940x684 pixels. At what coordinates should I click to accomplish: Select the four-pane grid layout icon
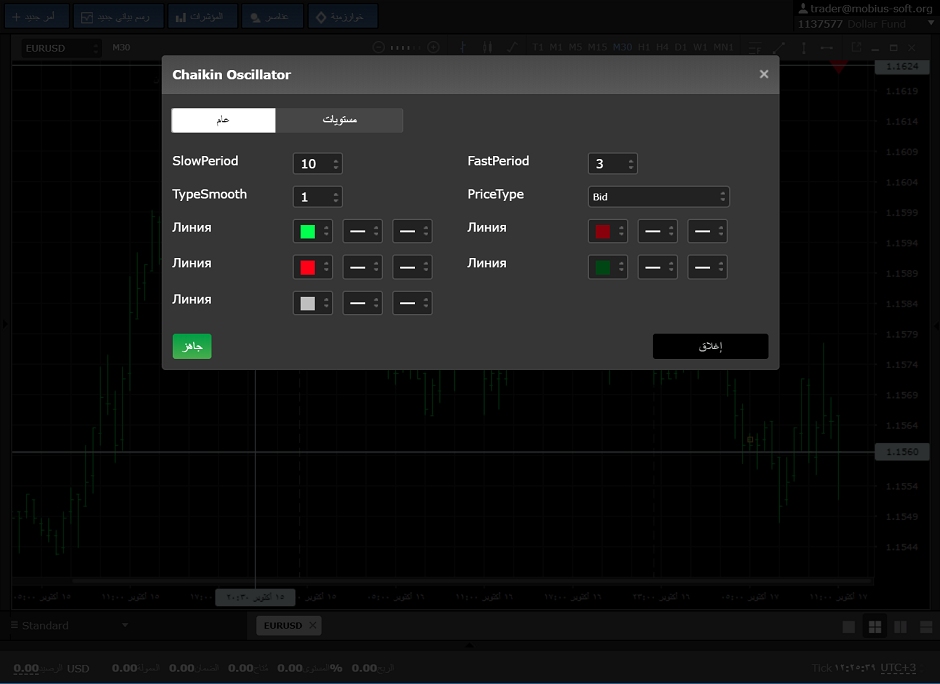pos(875,626)
